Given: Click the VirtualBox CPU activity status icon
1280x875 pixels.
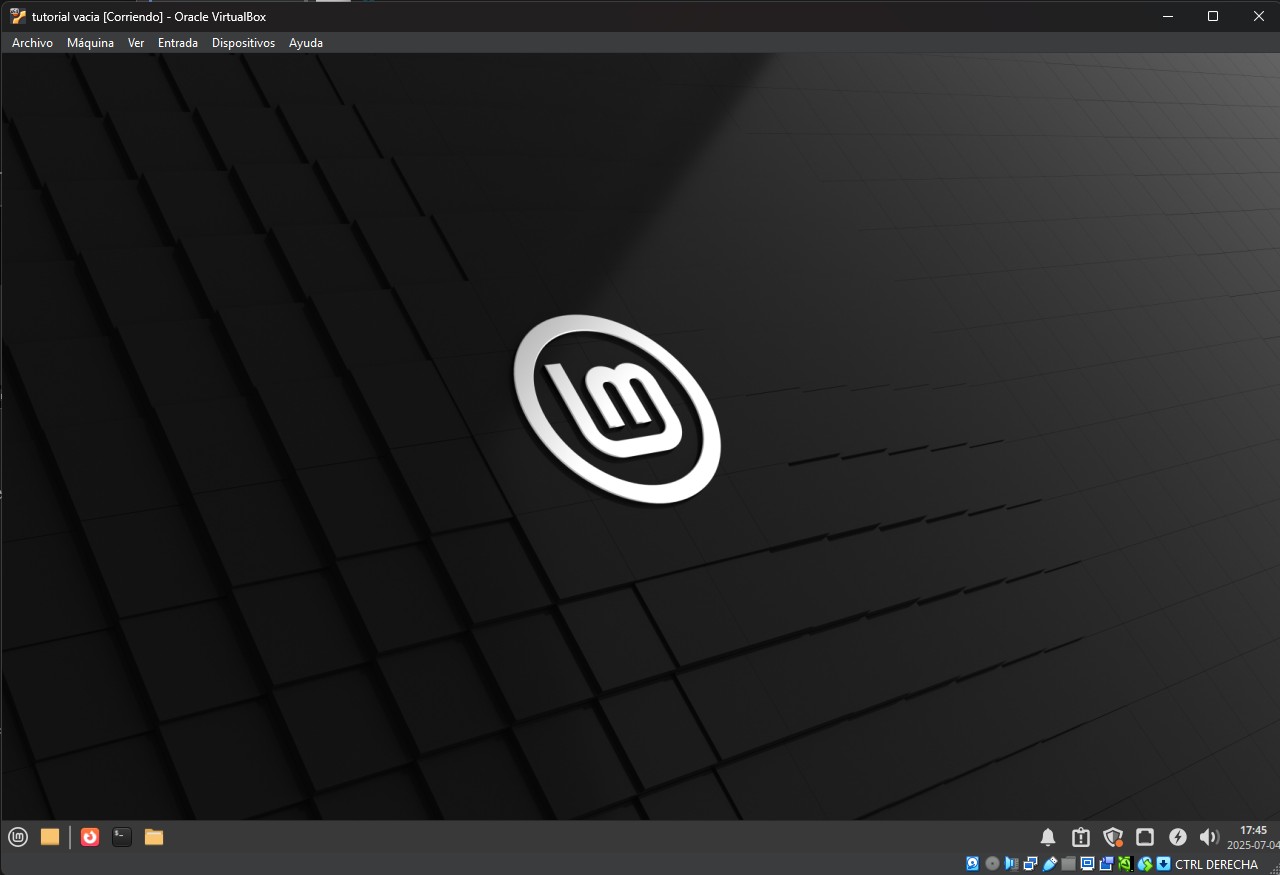Looking at the screenshot, I should [1125, 863].
